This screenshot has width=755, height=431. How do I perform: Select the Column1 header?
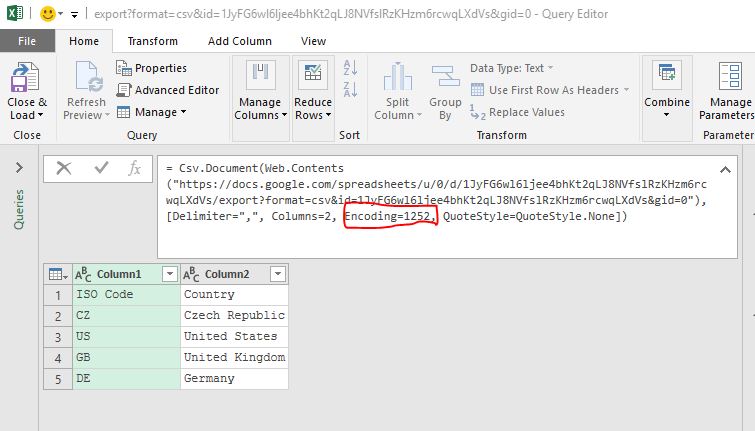[119, 274]
